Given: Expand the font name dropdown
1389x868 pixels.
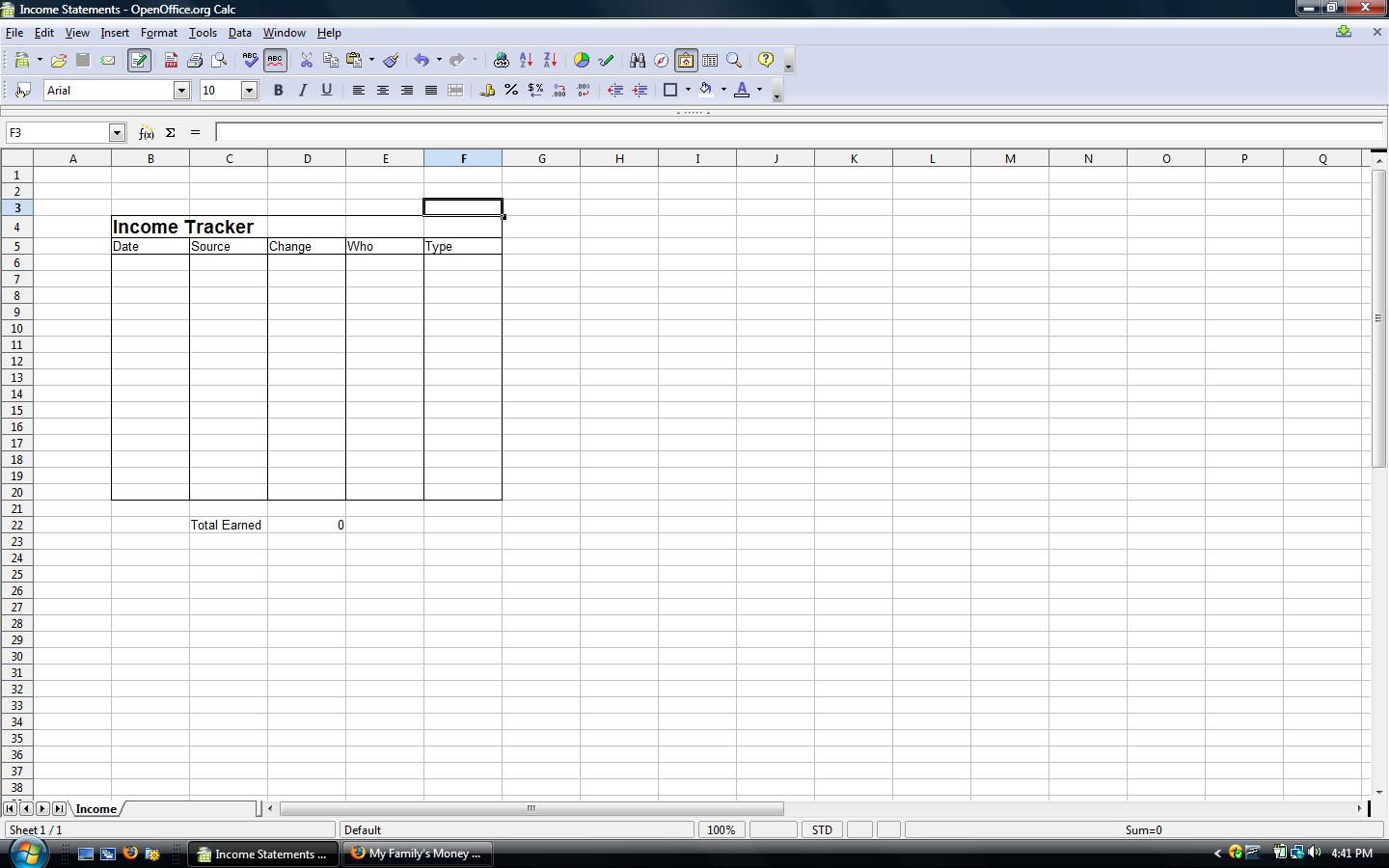Looking at the screenshot, I should pos(180,90).
